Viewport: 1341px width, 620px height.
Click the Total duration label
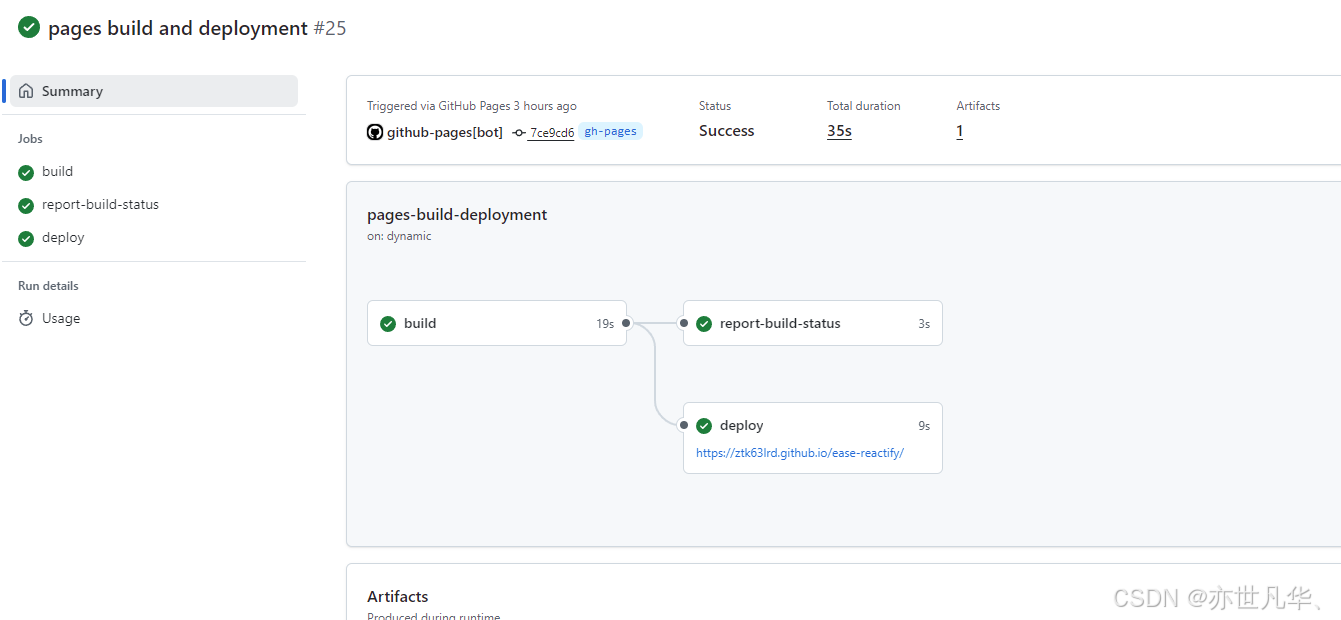point(864,106)
